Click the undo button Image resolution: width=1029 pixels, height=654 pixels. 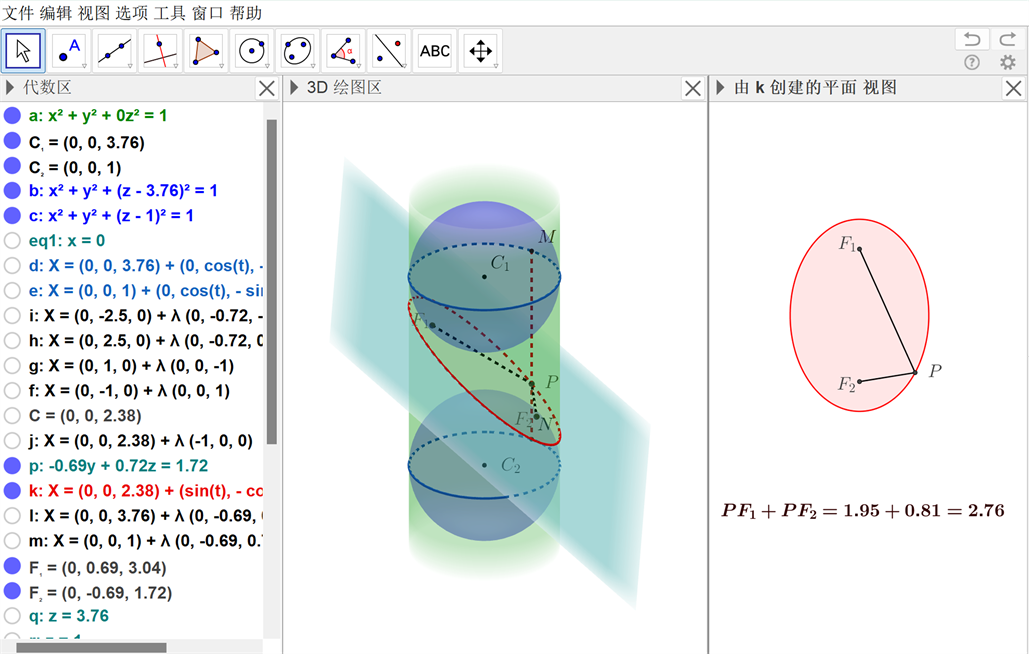[x=971, y=39]
